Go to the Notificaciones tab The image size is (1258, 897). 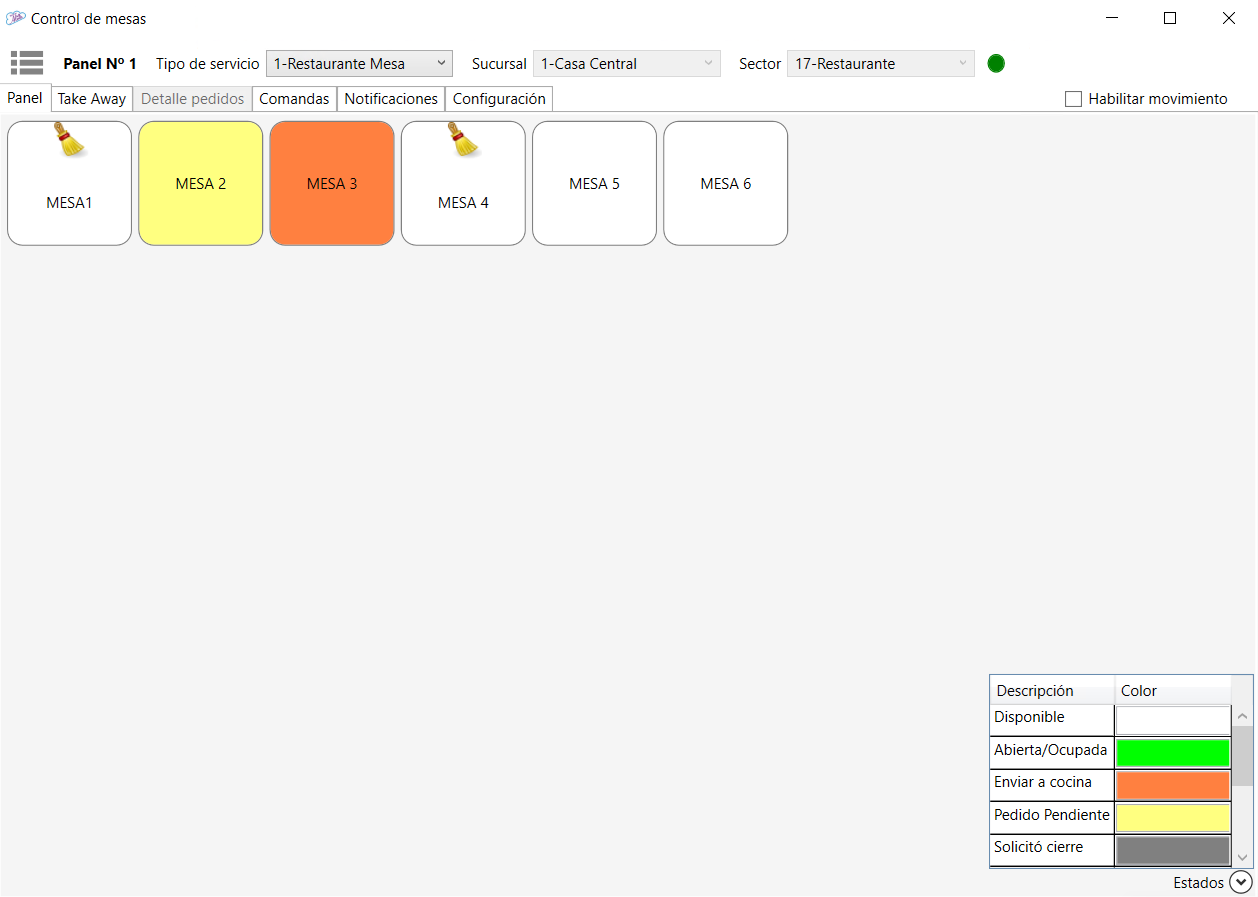pyautogui.click(x=391, y=99)
